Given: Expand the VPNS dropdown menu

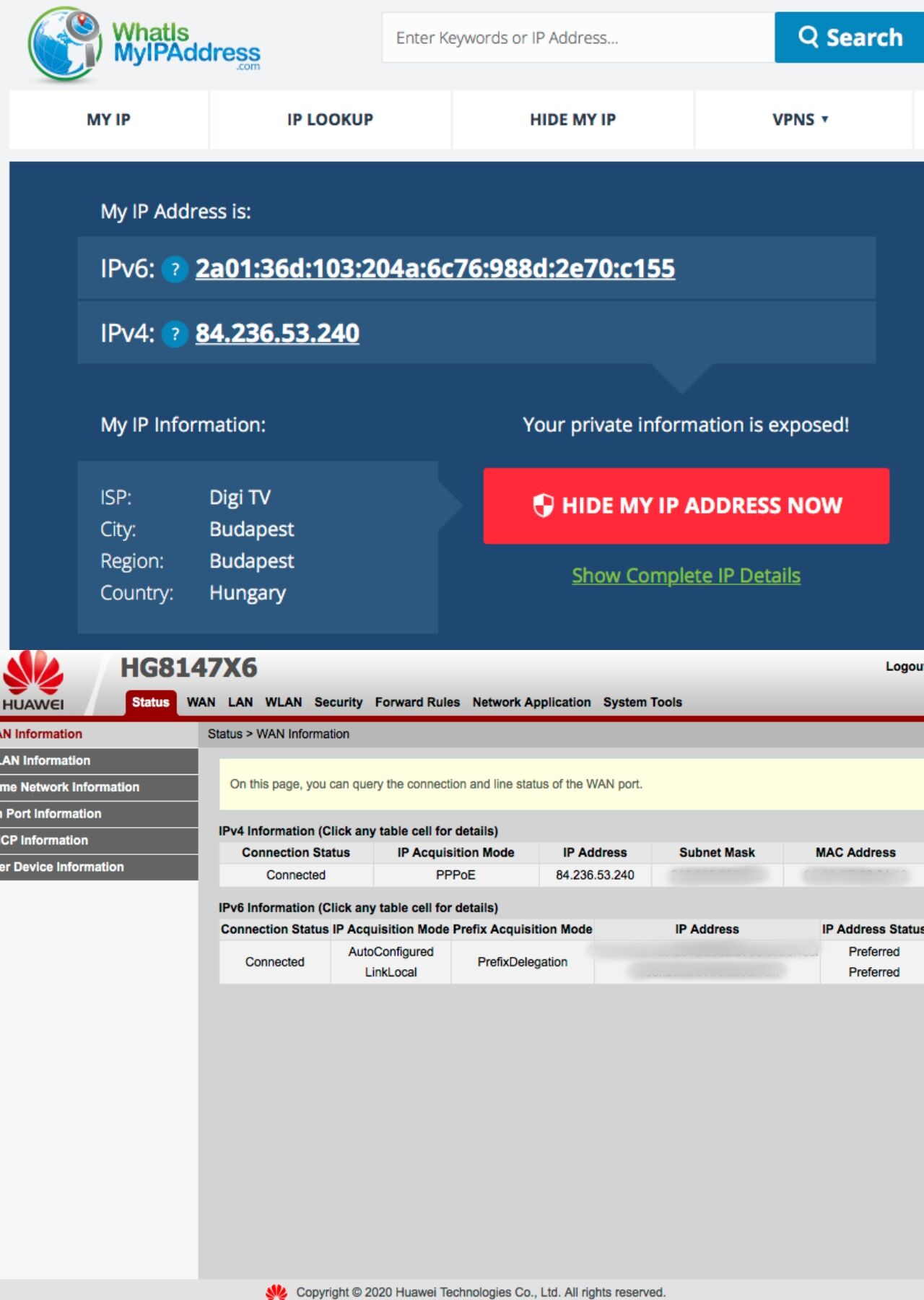Looking at the screenshot, I should 801,120.
